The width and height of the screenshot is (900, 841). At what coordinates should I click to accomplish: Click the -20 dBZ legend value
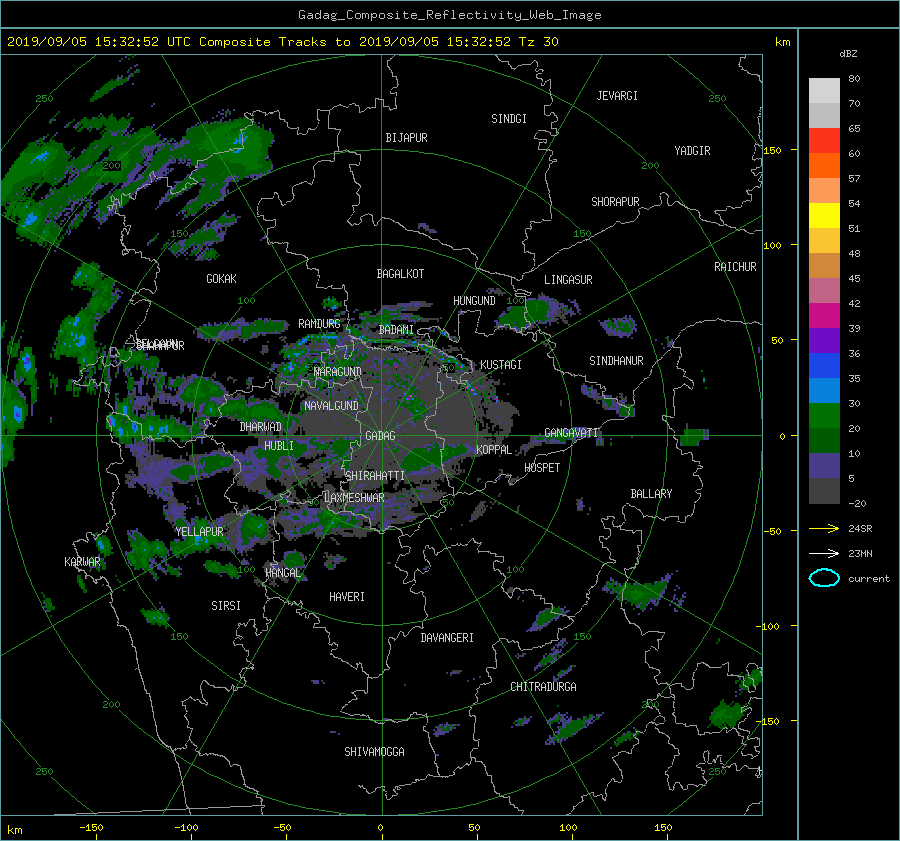(857, 503)
